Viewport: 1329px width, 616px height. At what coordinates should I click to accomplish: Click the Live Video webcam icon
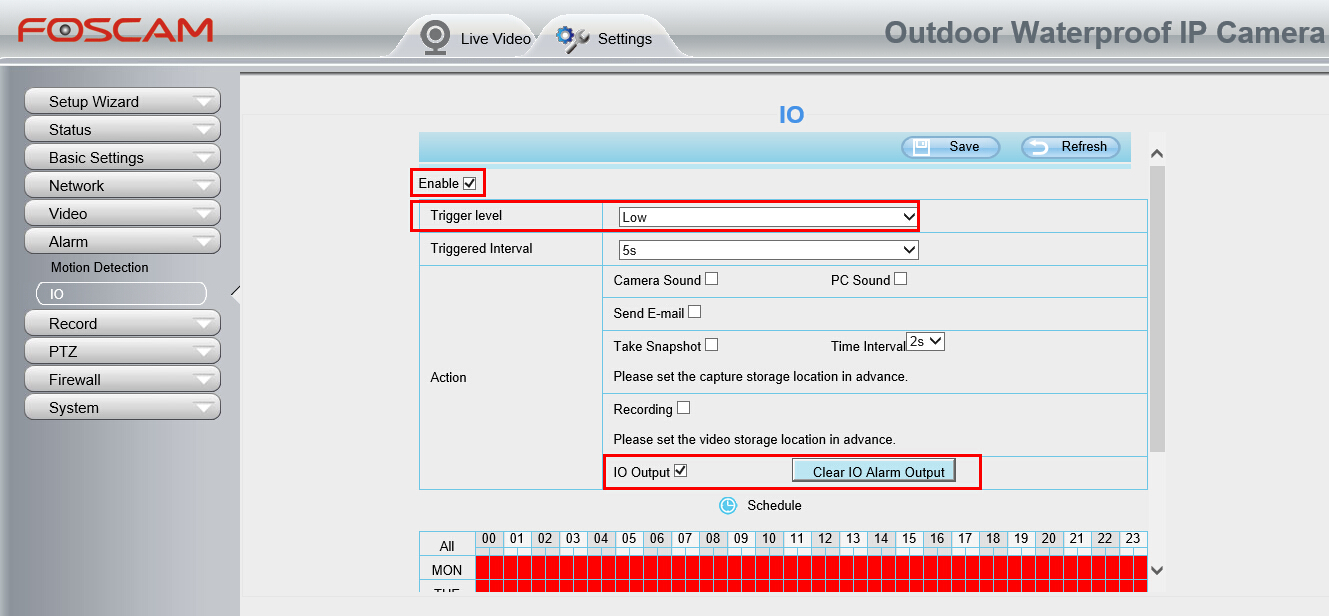click(x=435, y=37)
